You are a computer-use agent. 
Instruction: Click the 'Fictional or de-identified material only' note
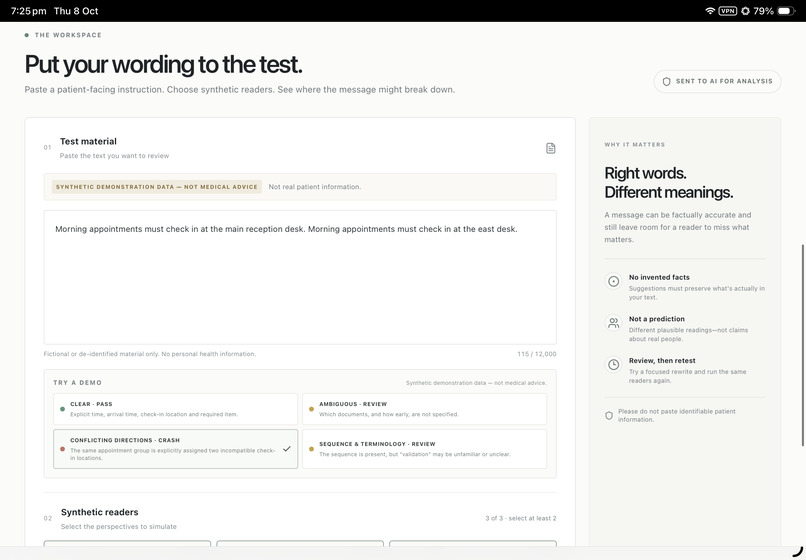pyautogui.click(x=150, y=354)
